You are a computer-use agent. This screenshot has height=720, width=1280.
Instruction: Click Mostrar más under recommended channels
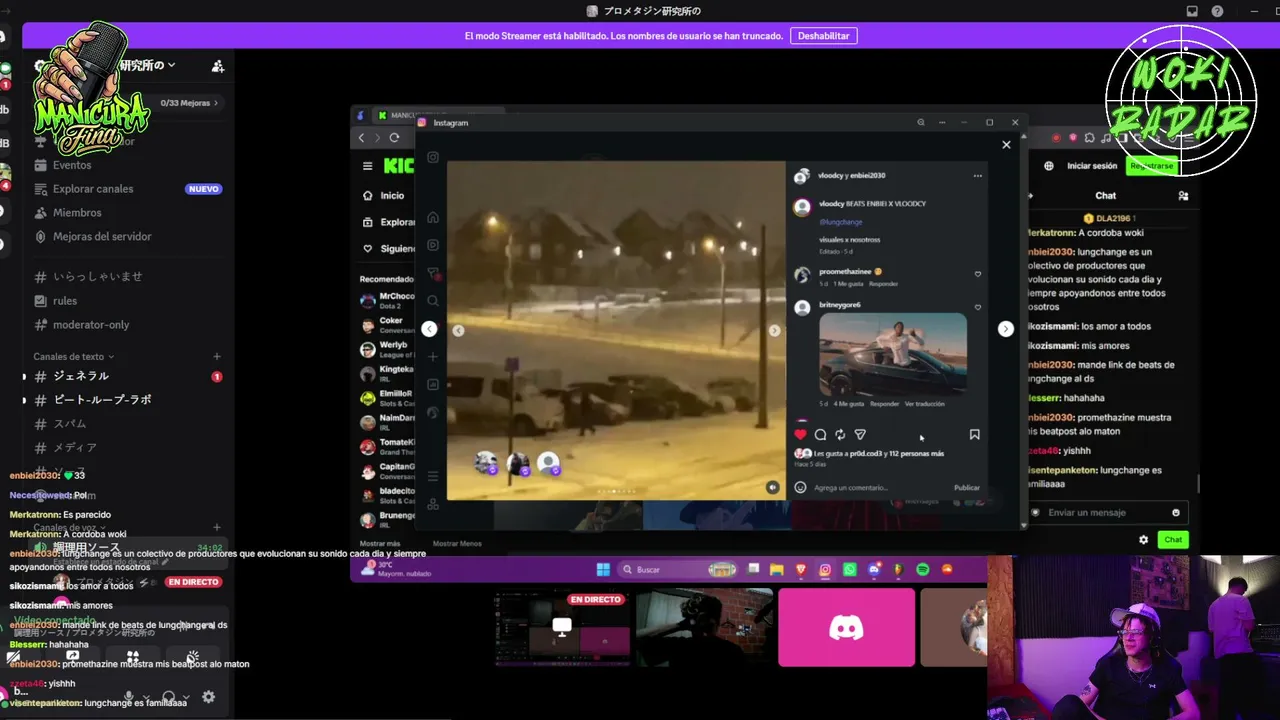(380, 544)
